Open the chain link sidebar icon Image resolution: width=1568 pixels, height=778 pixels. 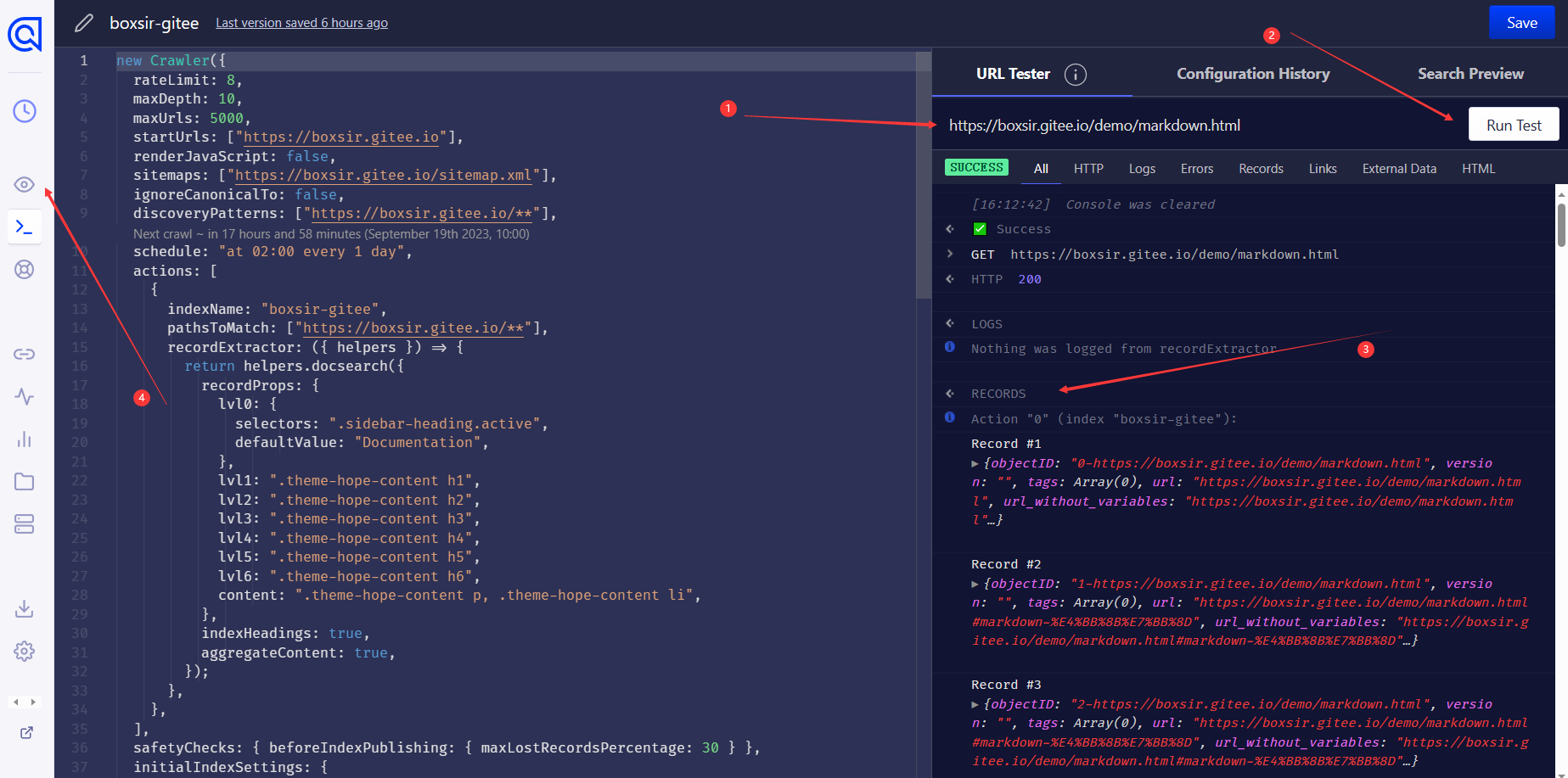tap(25, 354)
